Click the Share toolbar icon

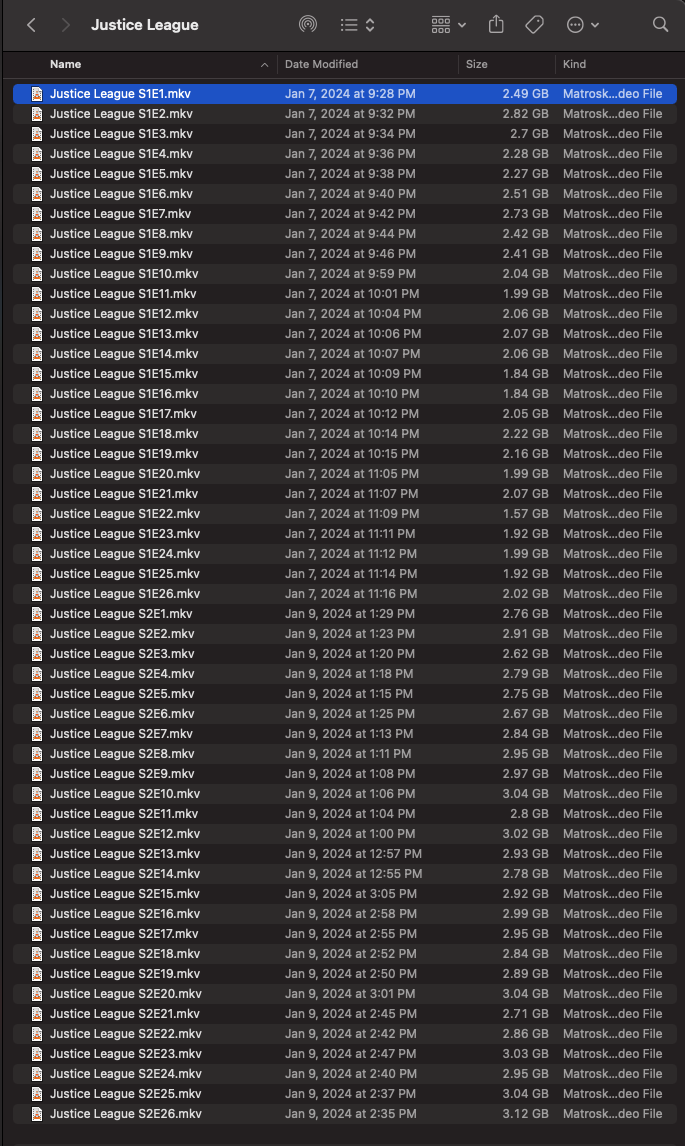click(x=496, y=25)
